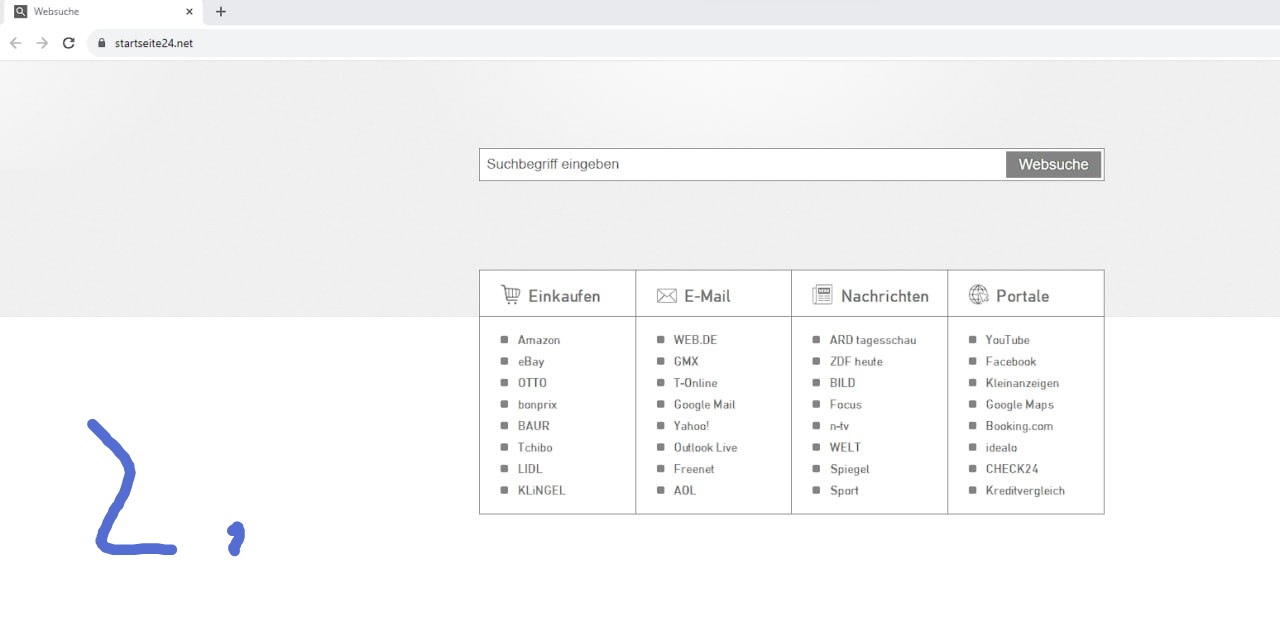Click the Suchbegriff eingeben search field
This screenshot has width=1280, height=641.
click(743, 164)
